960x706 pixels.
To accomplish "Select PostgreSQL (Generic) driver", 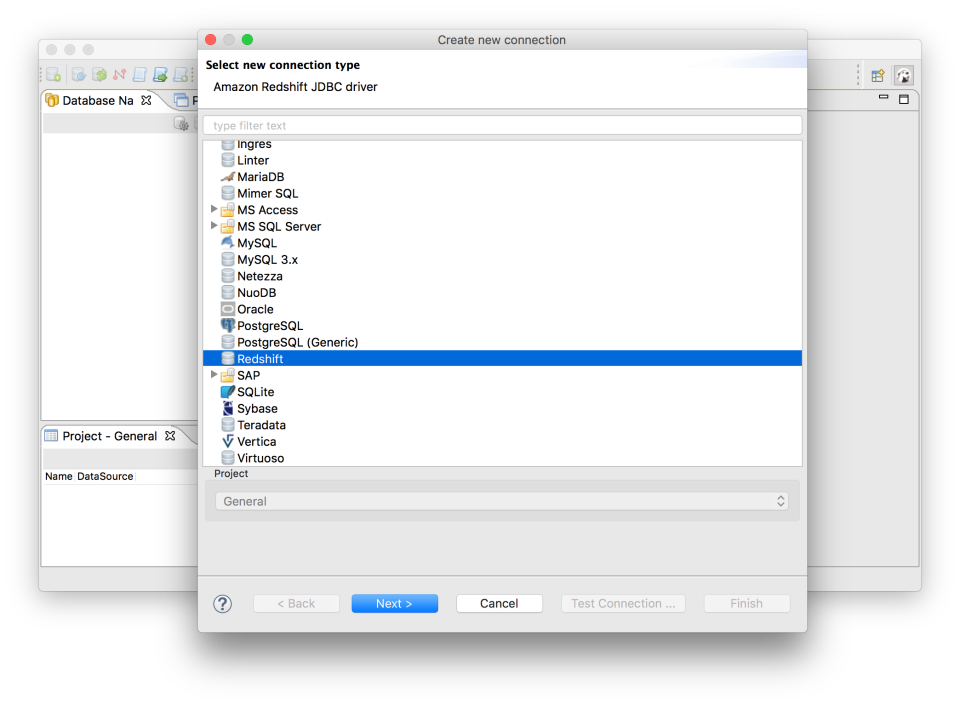I will point(298,342).
